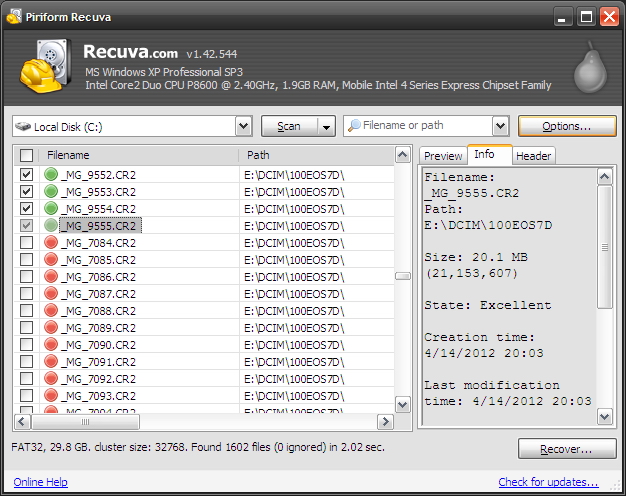Click the Local Disk drive icon in the selector

(x=23, y=127)
